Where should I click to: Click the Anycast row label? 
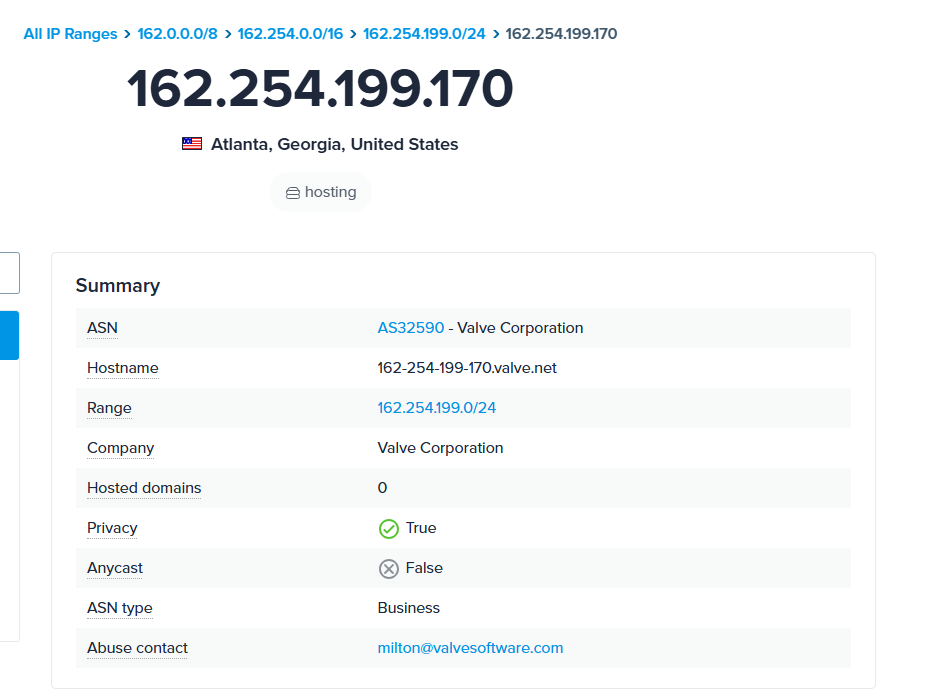coord(115,568)
